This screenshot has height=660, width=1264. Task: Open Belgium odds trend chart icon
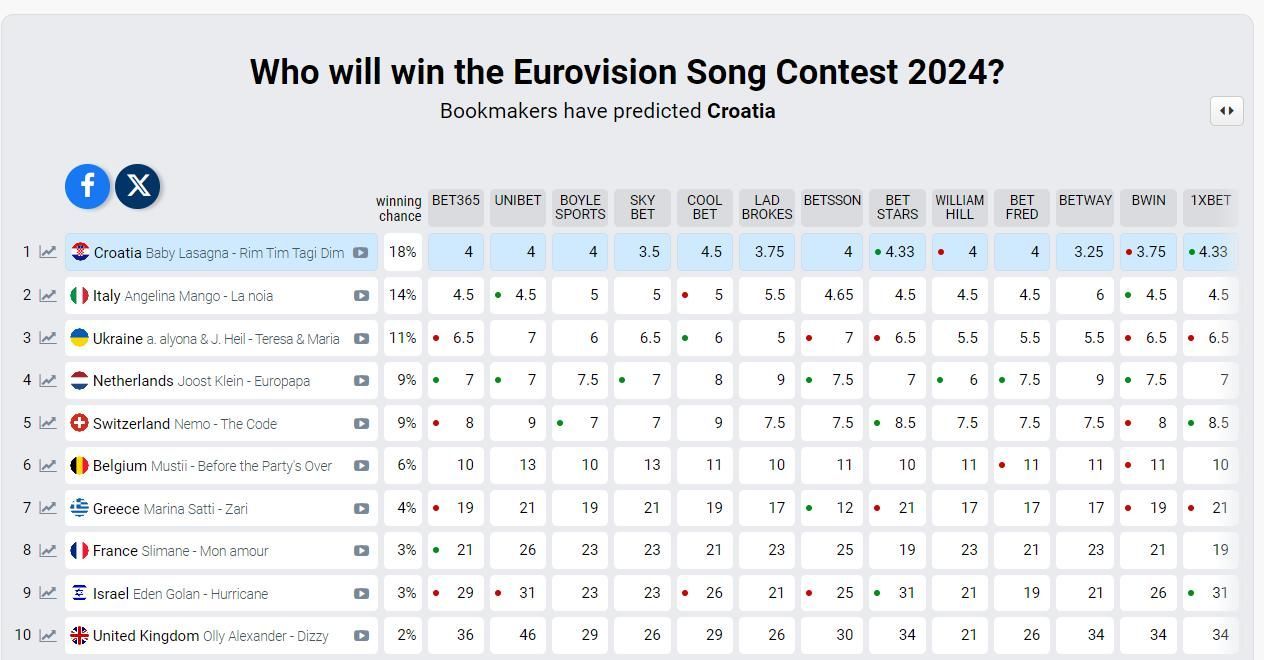tap(47, 466)
